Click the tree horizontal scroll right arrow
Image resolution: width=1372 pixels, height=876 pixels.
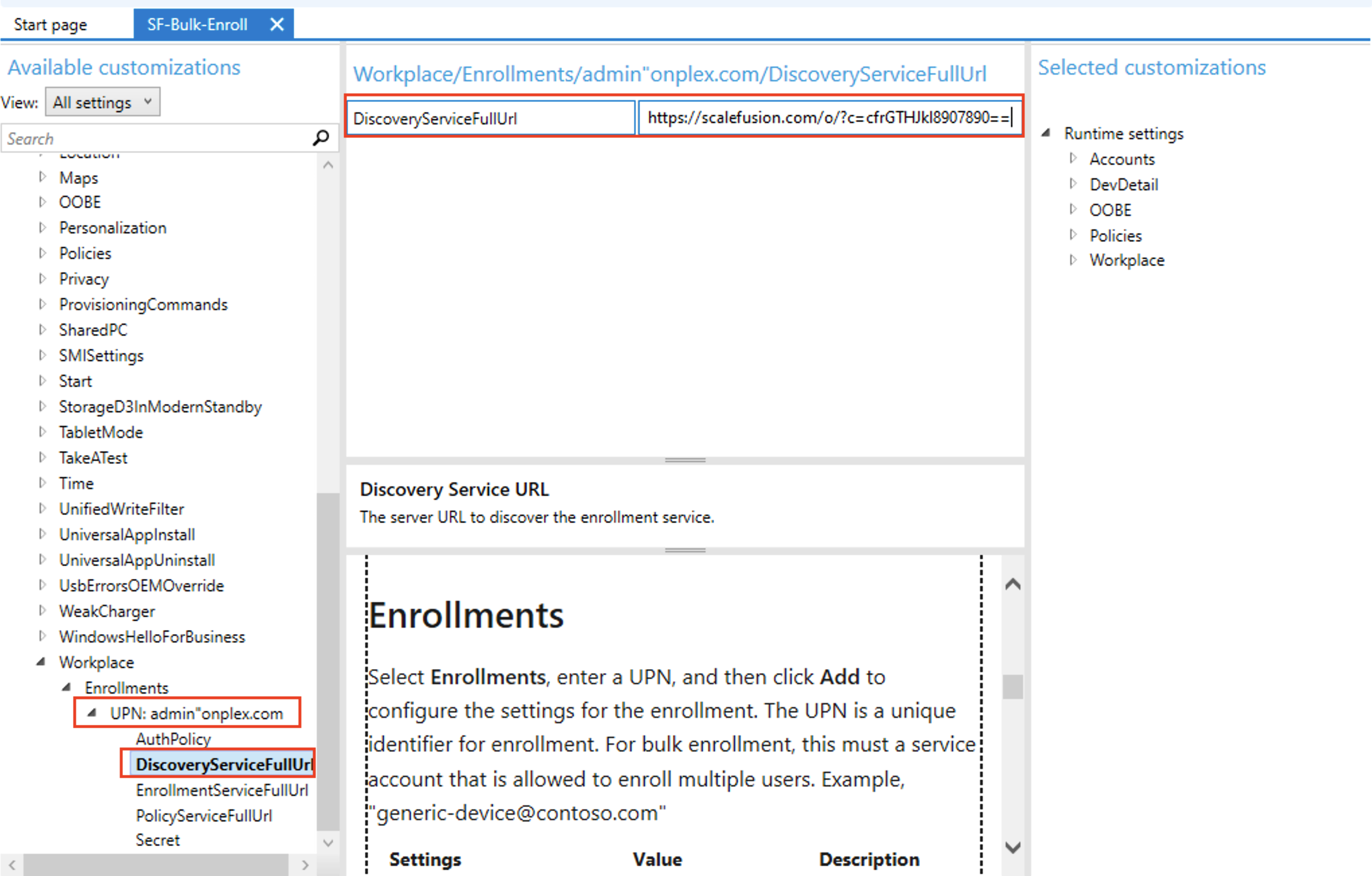305,865
